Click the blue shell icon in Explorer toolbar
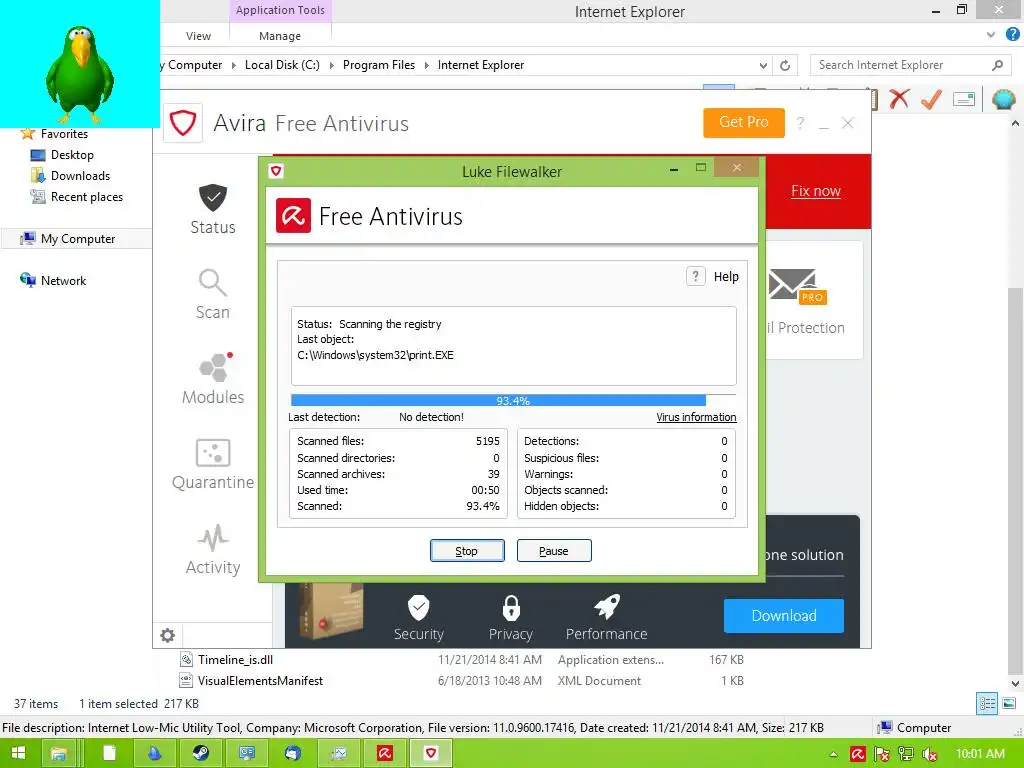 coord(1003,99)
